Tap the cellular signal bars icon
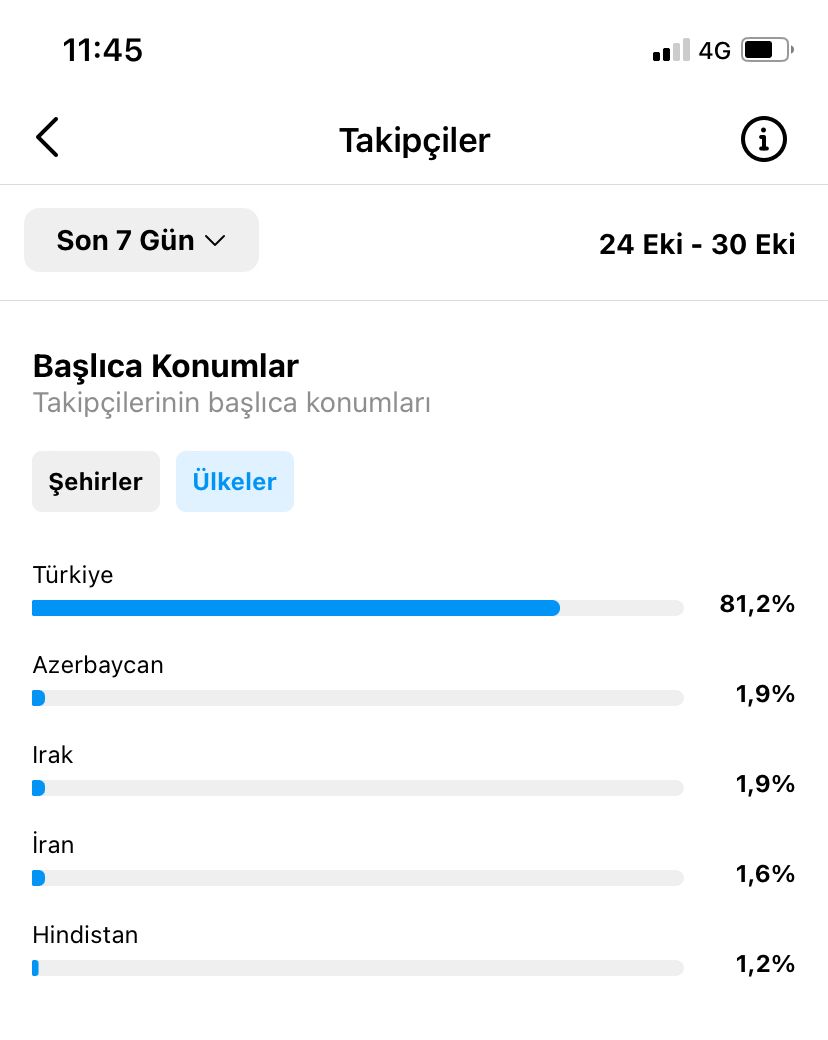828x1040 pixels. [671, 50]
